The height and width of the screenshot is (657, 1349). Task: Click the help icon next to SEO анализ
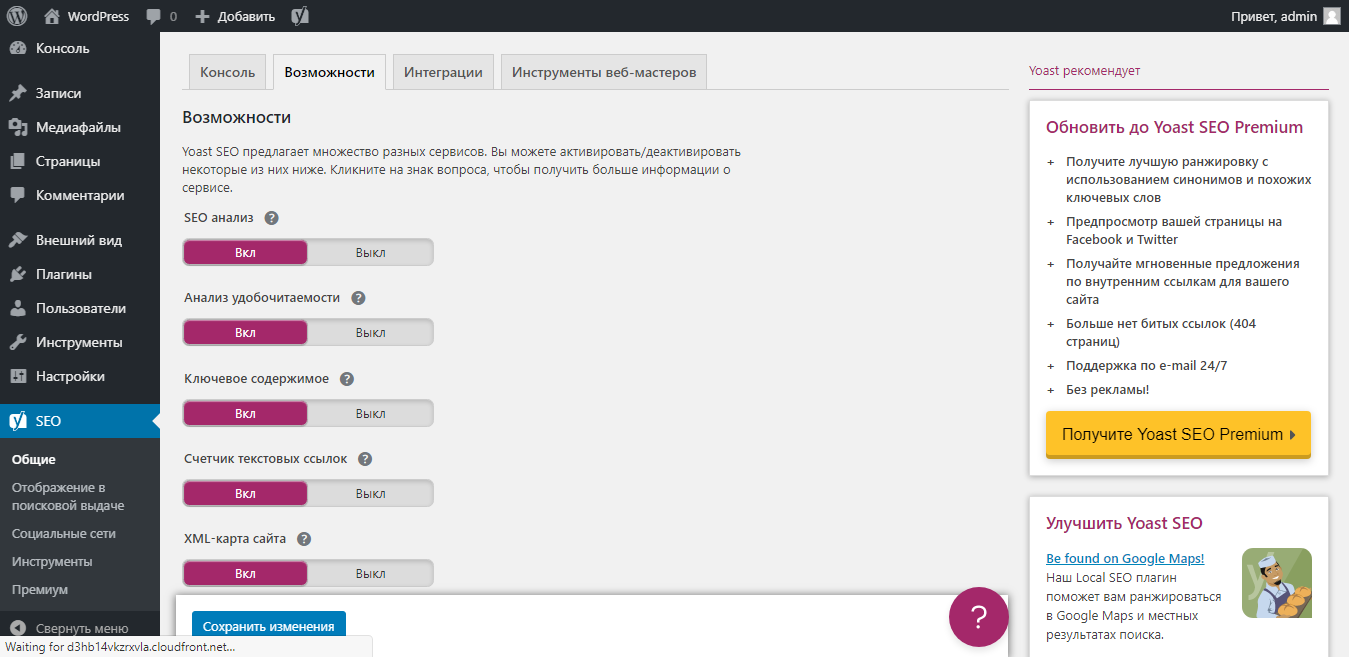(270, 217)
